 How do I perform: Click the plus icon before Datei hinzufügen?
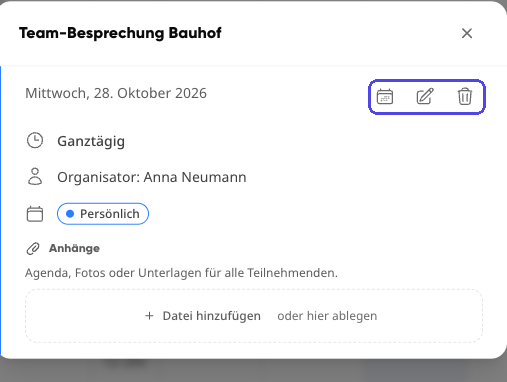pos(149,316)
